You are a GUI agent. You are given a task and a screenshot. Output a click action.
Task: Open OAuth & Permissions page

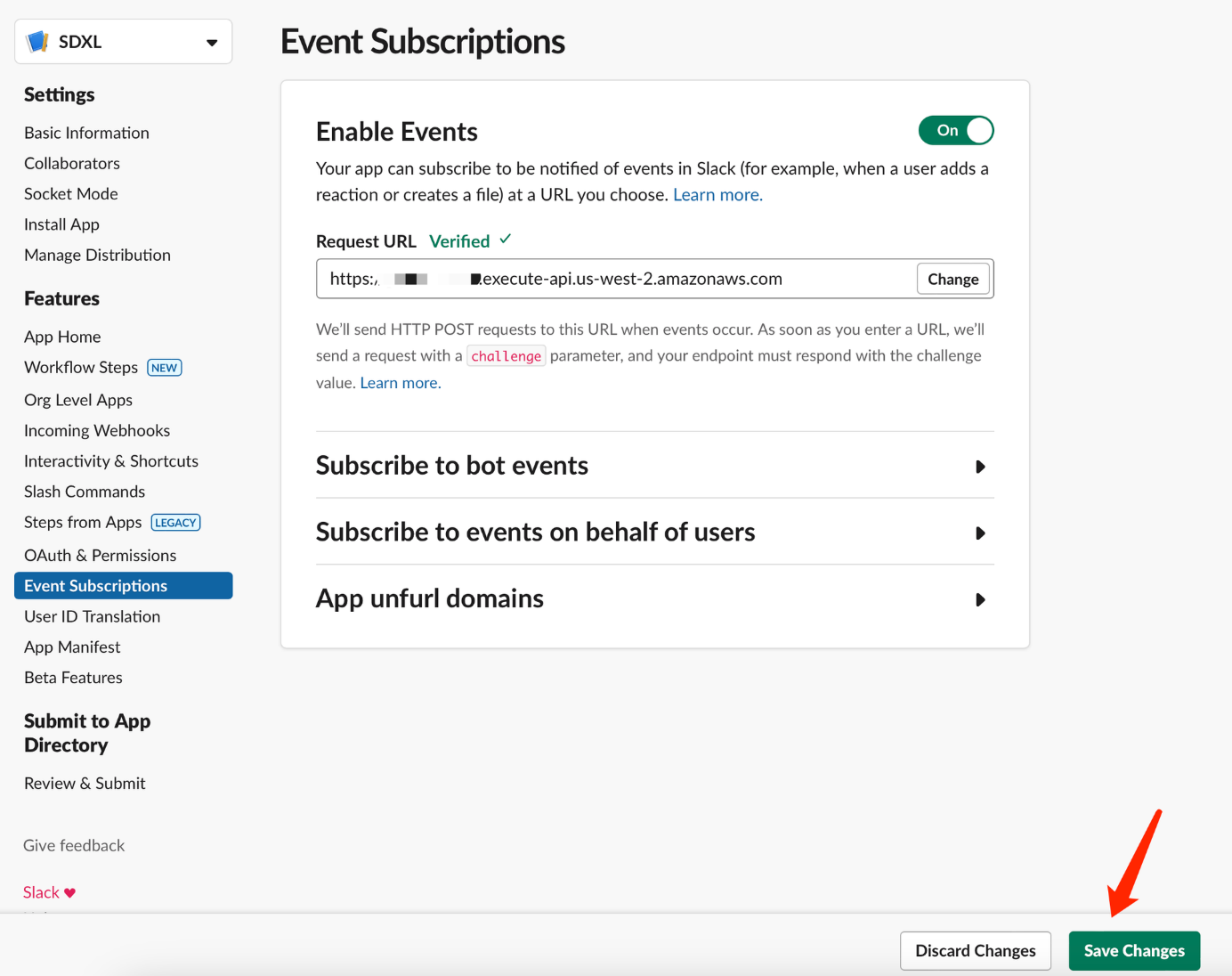(101, 555)
